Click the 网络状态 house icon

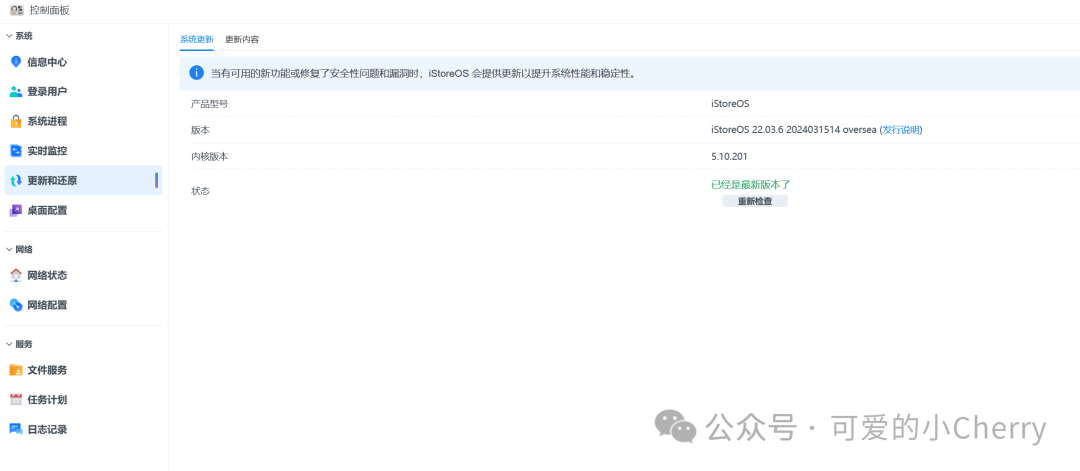tap(16, 275)
